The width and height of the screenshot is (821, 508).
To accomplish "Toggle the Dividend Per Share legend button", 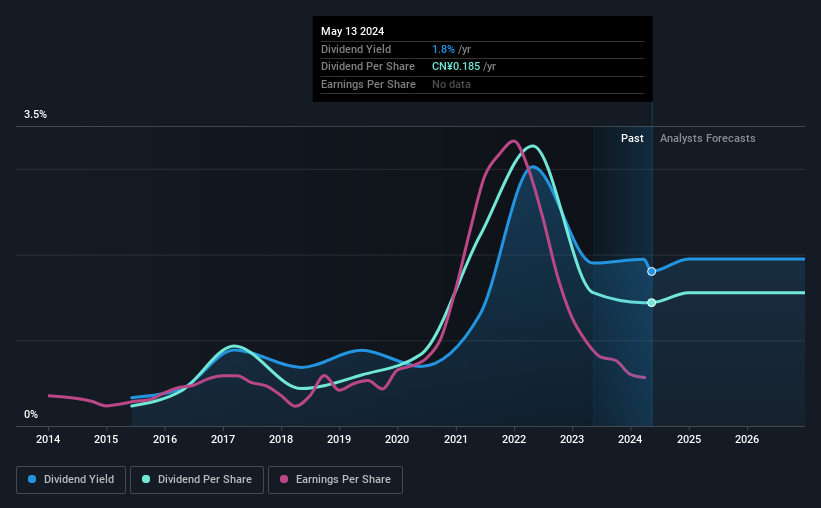I will pos(197,480).
